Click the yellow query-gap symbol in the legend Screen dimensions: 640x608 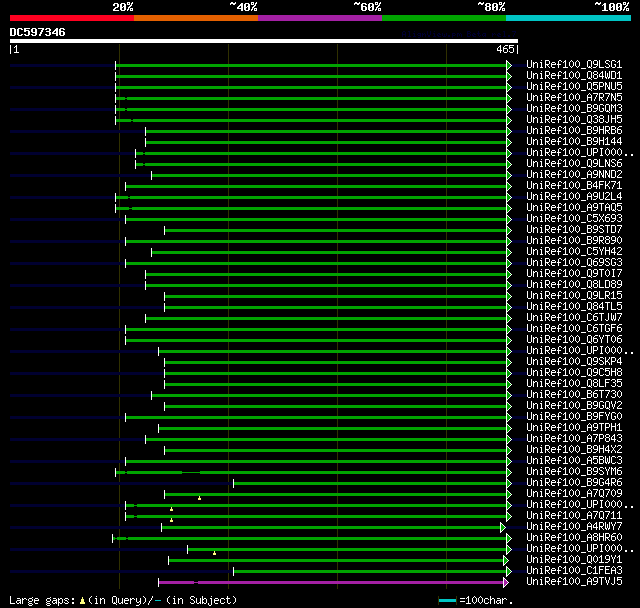[82, 601]
